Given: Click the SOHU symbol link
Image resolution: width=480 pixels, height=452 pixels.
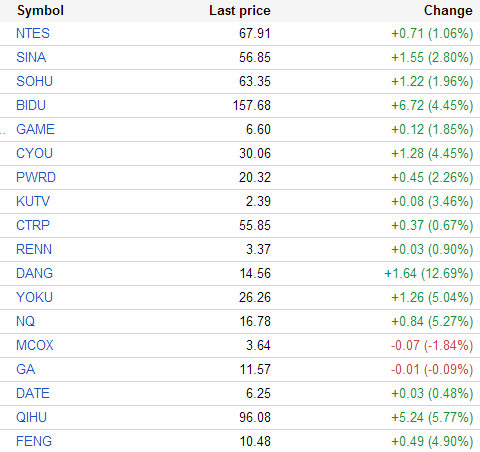Looking at the screenshot, I should coord(34,81).
